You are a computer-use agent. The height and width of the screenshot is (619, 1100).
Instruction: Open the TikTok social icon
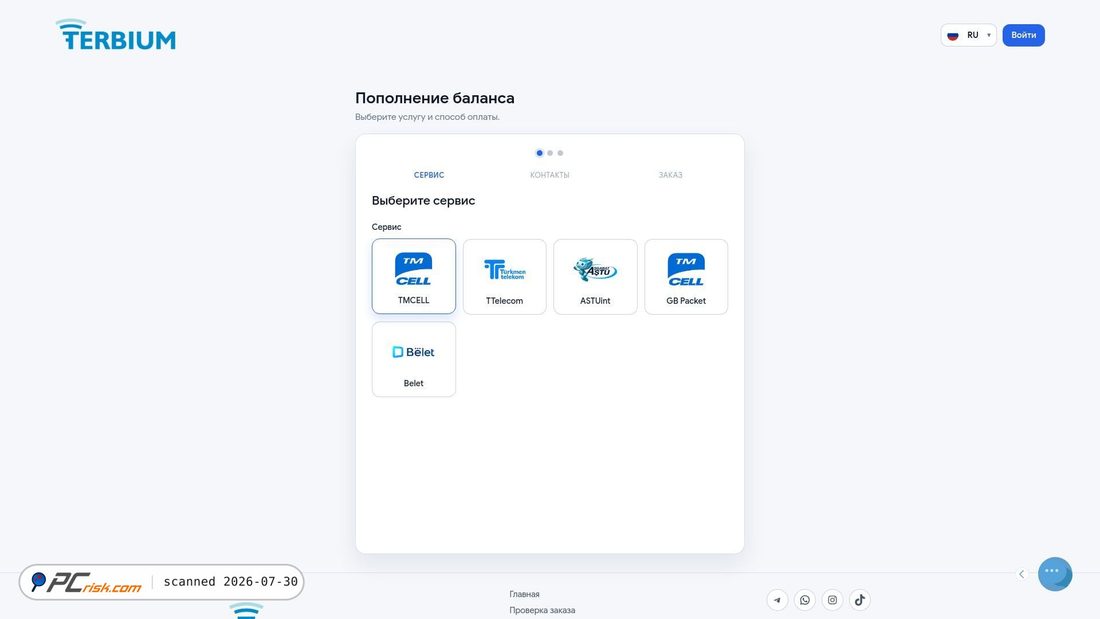coord(860,600)
